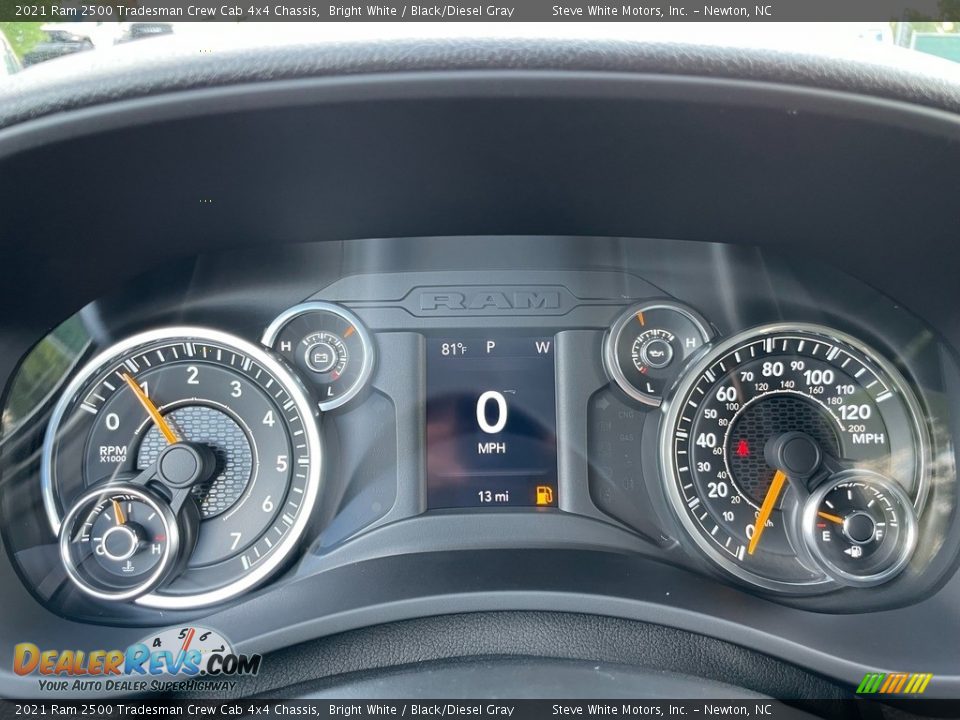Click the H marking on the voltage gauge
Image resolution: width=960 pixels, height=720 pixels.
click(285, 347)
